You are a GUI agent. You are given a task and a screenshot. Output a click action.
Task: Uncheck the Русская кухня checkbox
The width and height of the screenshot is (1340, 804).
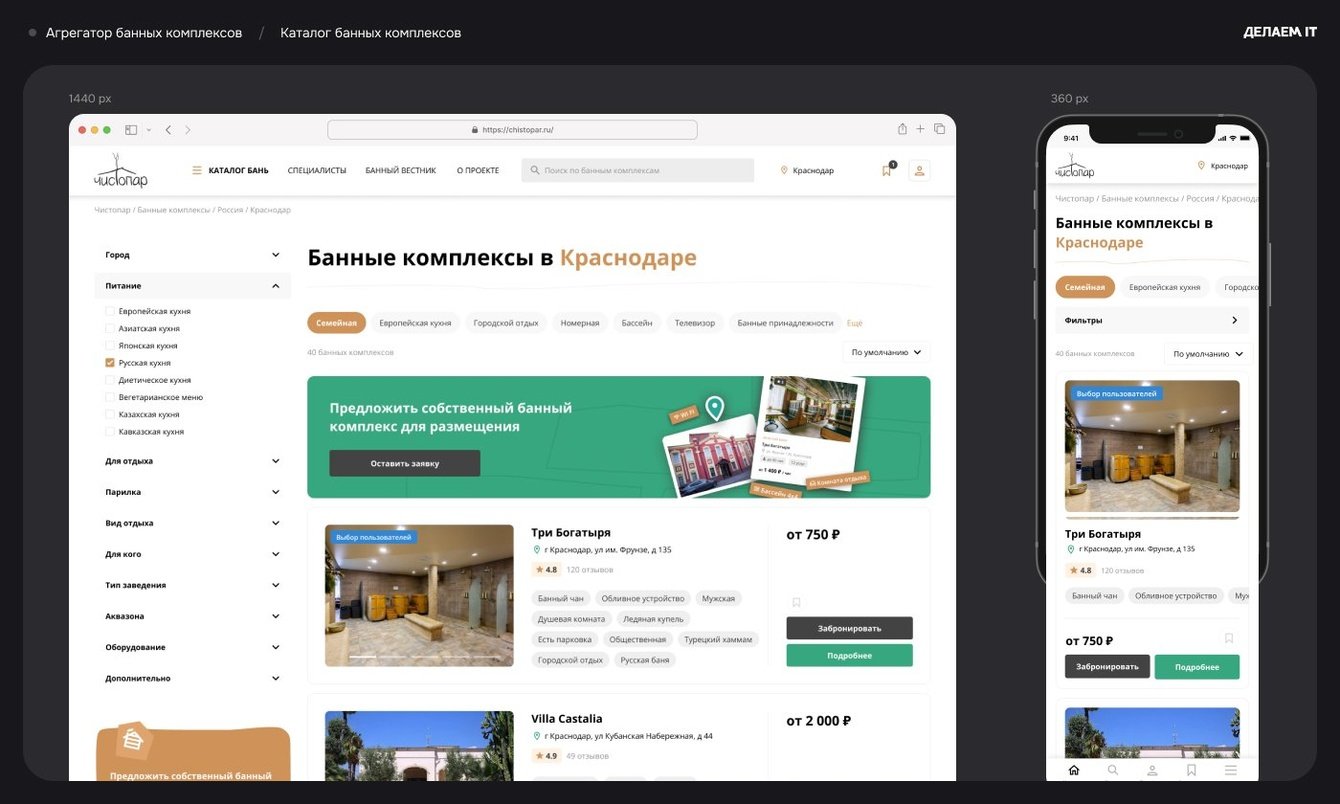[110, 363]
